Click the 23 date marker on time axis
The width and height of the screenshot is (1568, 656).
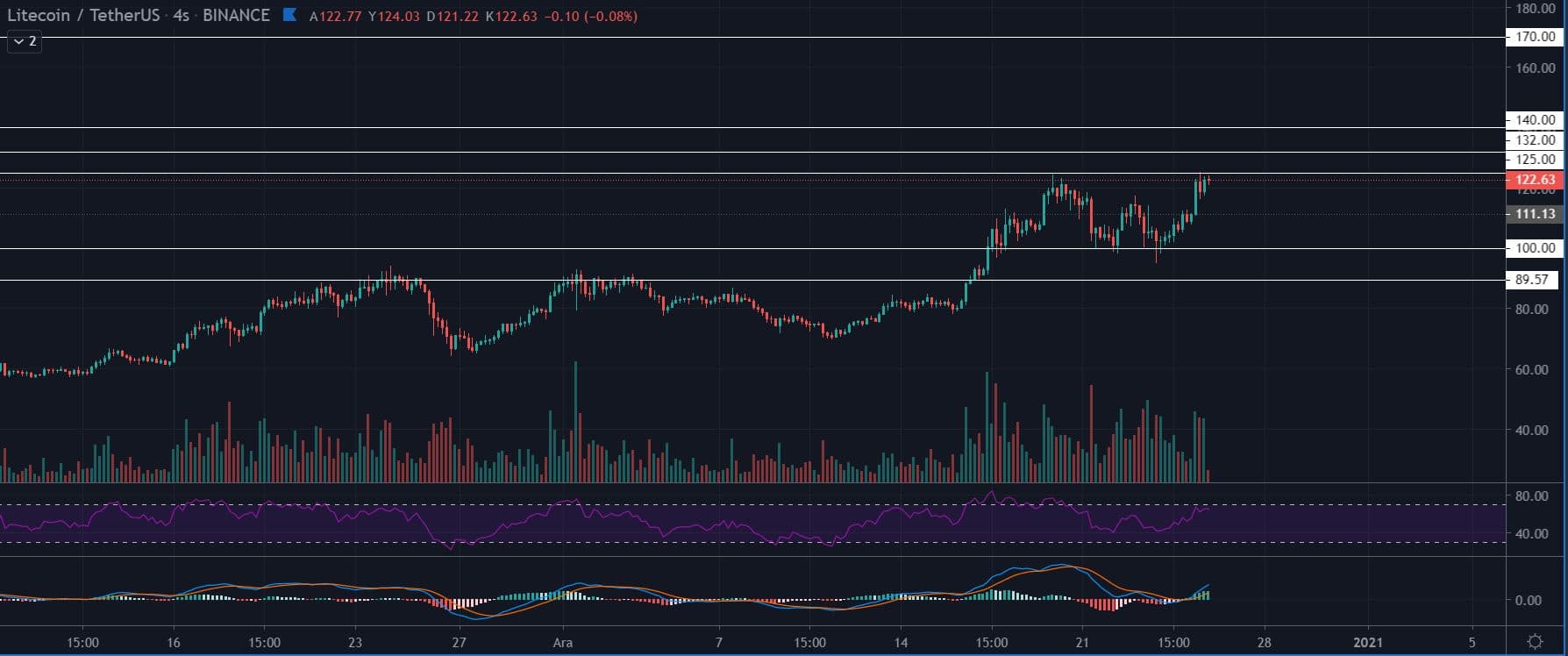(355, 642)
